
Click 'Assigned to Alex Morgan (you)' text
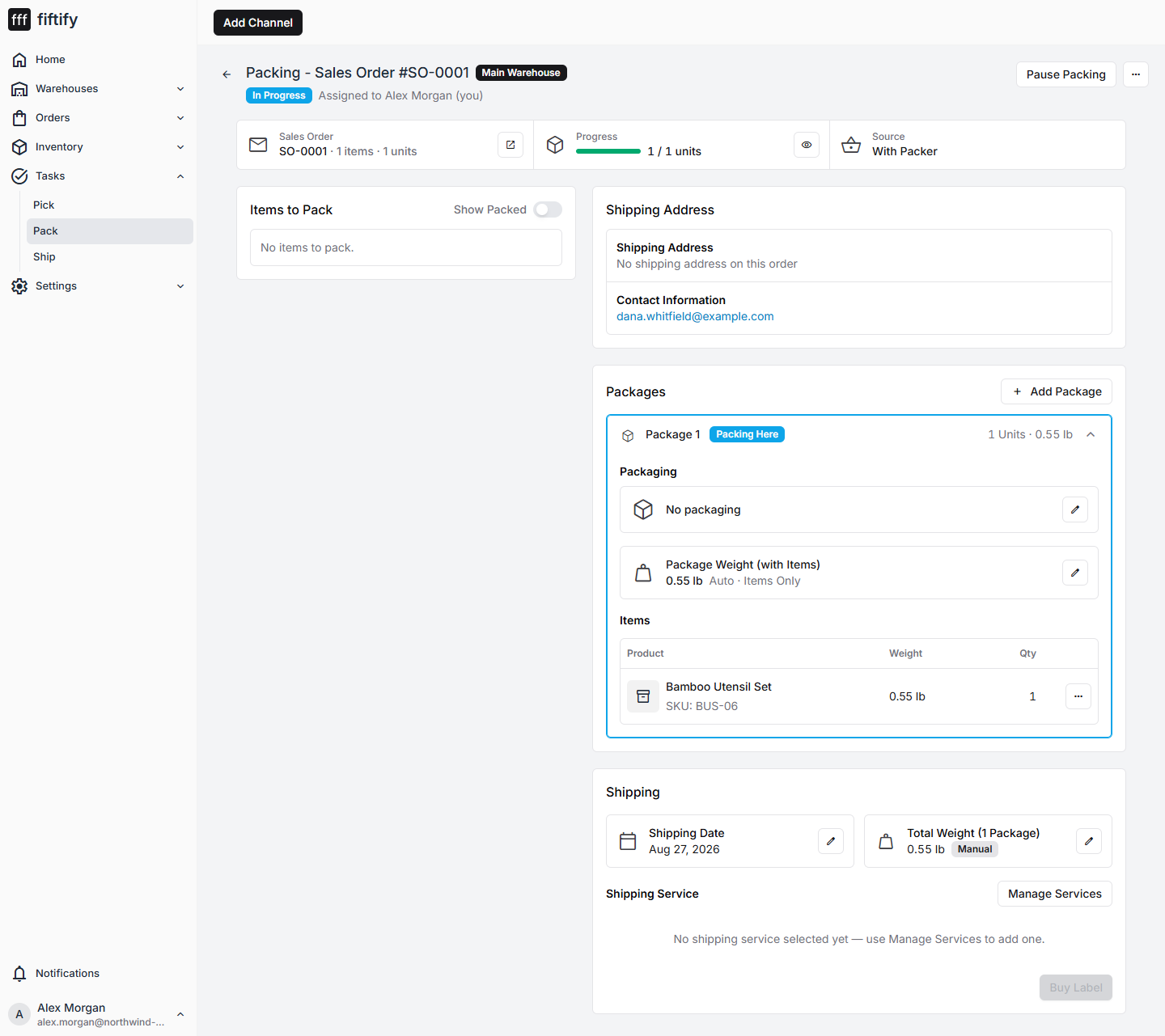click(400, 95)
